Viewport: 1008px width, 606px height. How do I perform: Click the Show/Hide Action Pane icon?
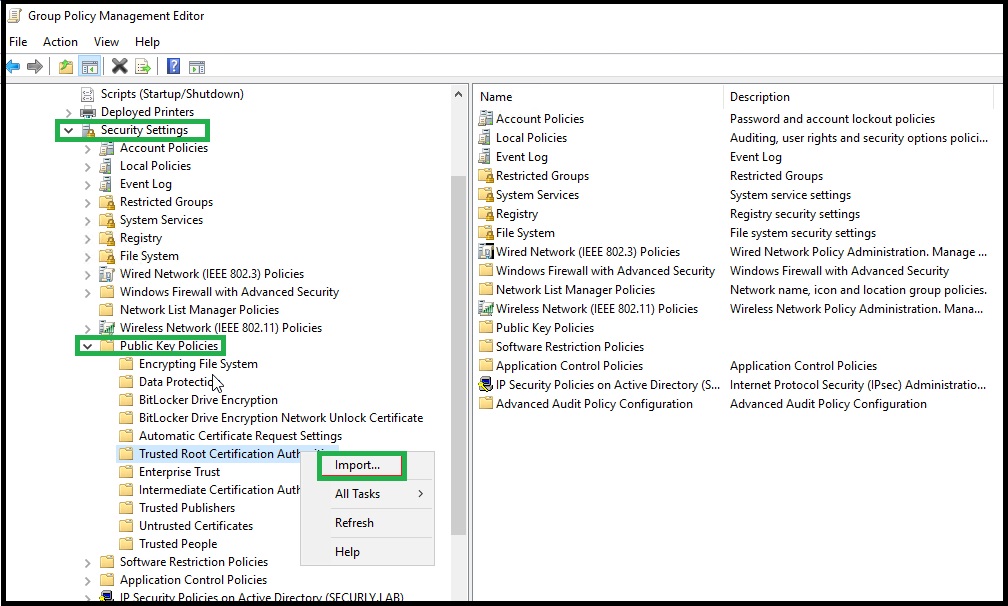coord(197,67)
